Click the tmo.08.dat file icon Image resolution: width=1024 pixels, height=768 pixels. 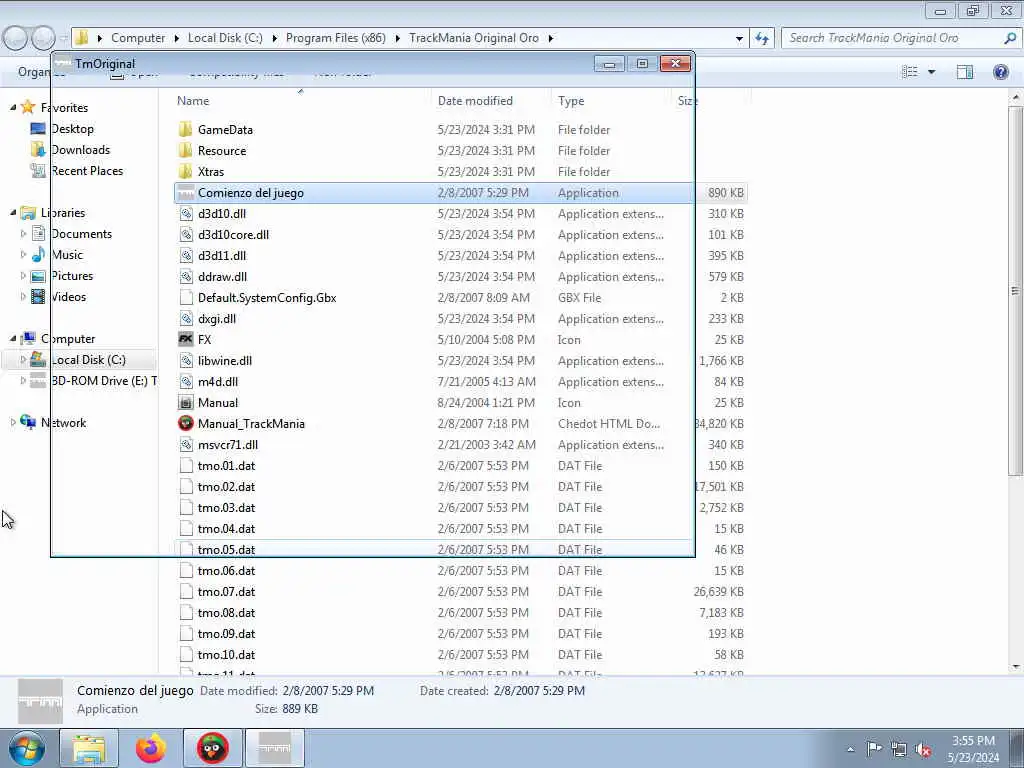186,613
